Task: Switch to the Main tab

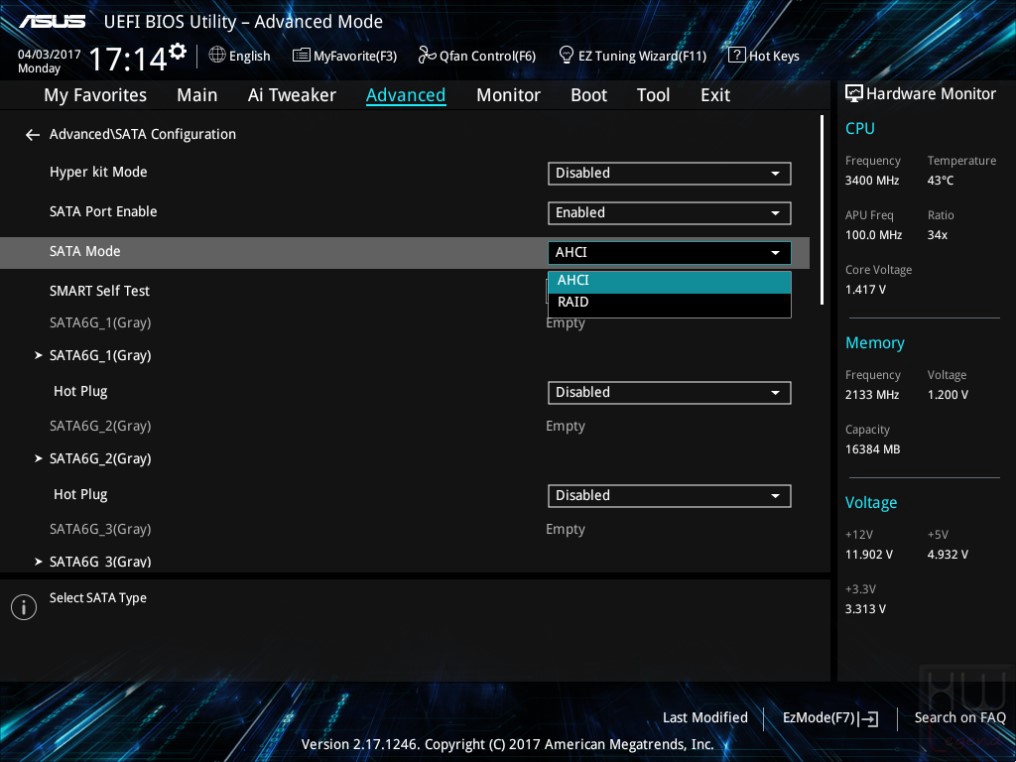Action: coord(197,95)
